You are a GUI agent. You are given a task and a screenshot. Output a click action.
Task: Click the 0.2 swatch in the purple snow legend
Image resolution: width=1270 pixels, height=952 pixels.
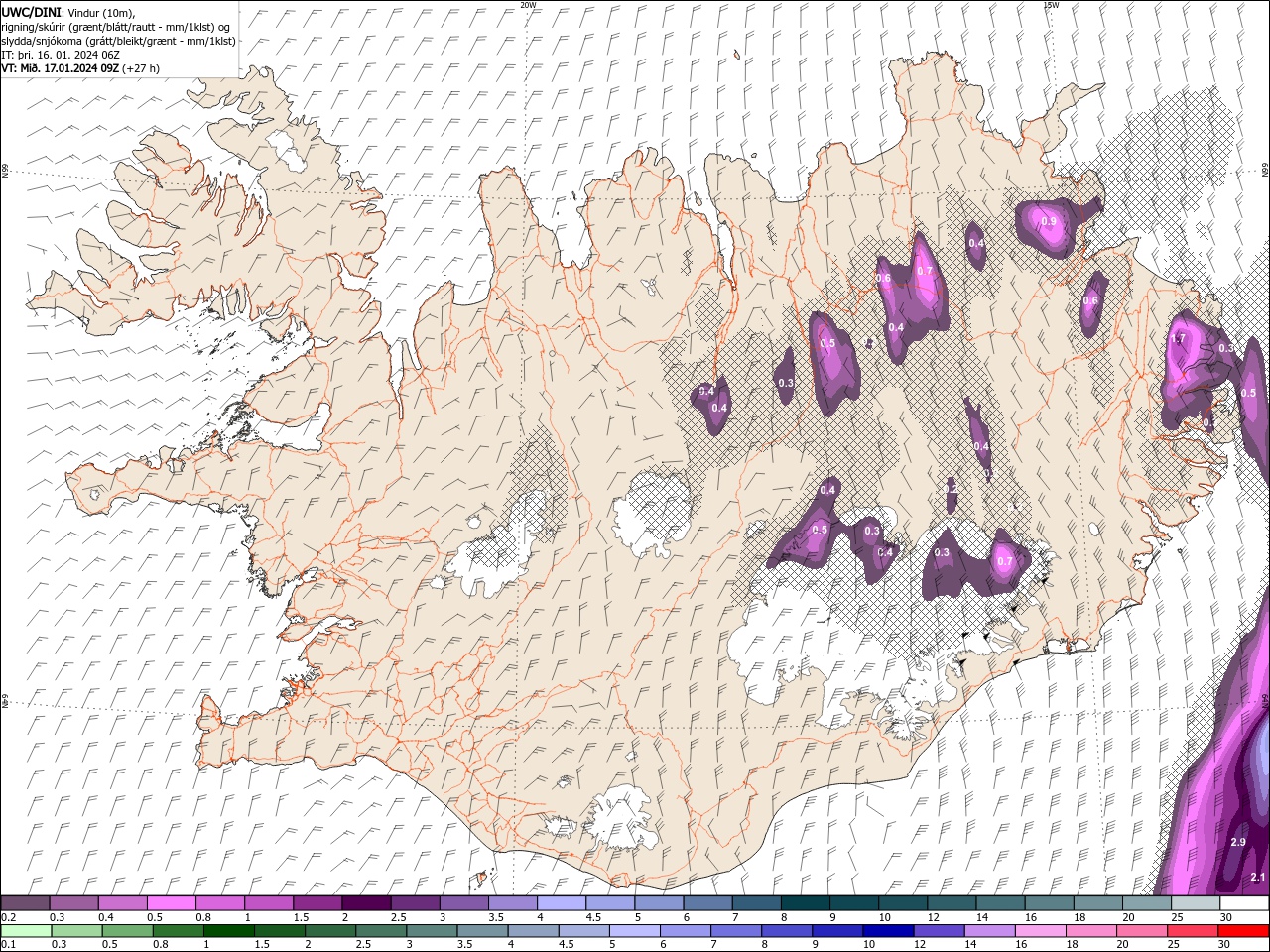[25, 903]
